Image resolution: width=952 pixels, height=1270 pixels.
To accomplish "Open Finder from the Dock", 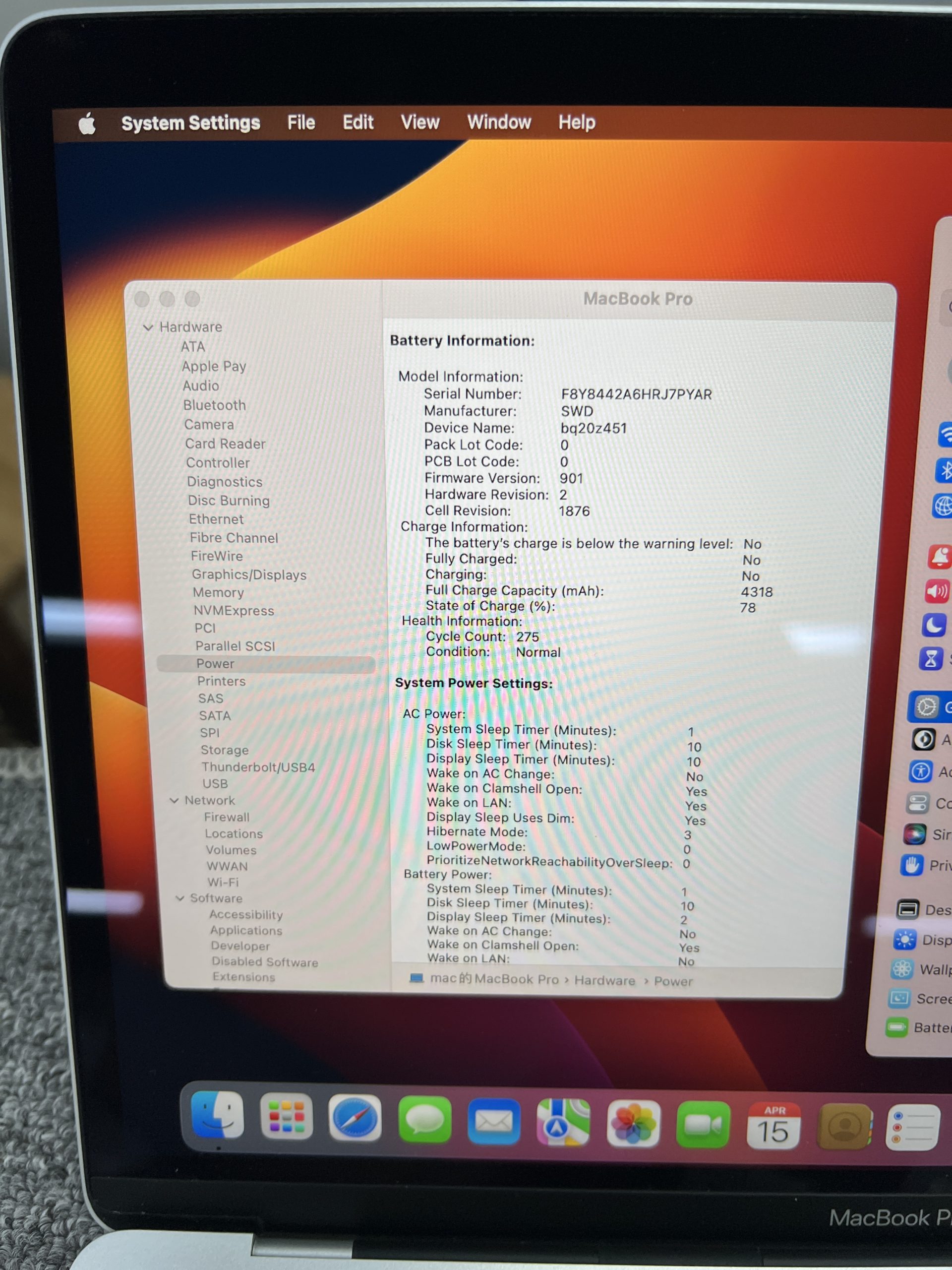I will coord(217,1116).
